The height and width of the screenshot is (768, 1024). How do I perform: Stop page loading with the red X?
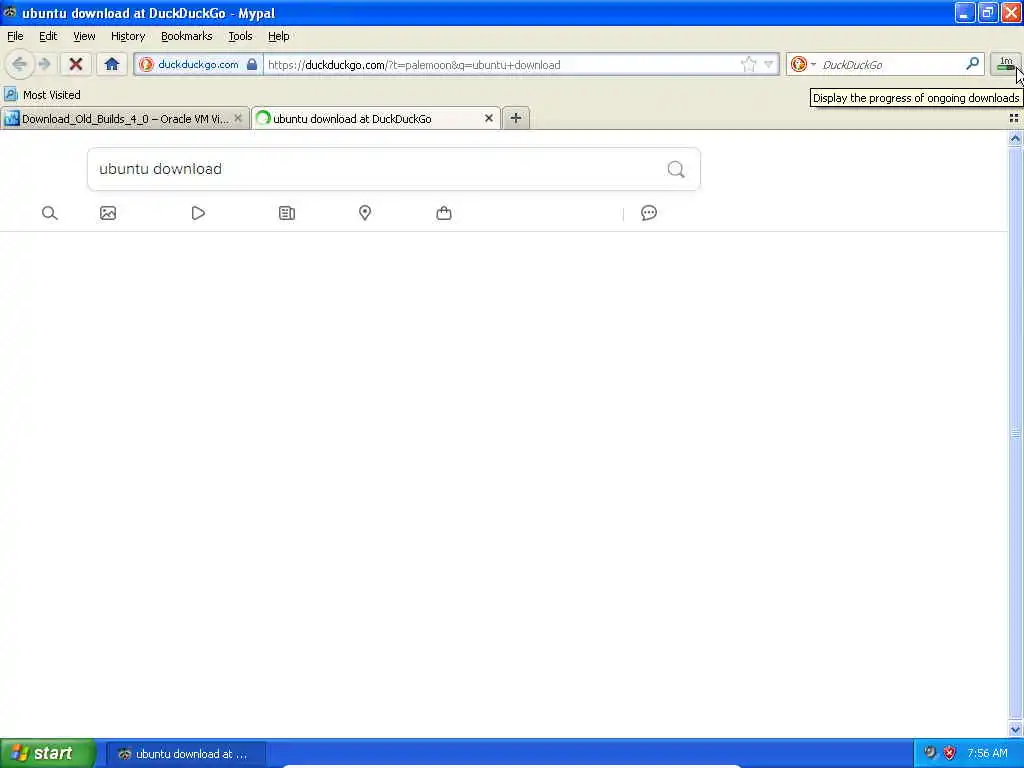76,64
